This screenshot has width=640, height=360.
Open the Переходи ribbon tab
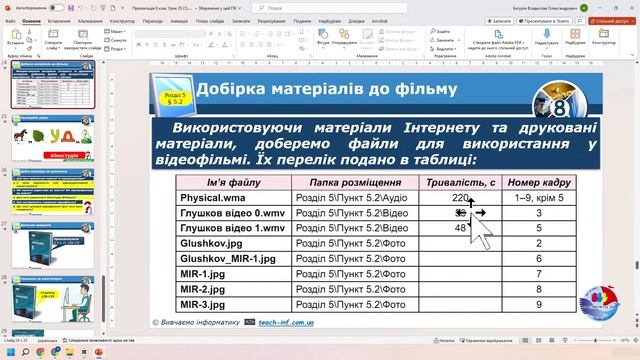[153, 21]
